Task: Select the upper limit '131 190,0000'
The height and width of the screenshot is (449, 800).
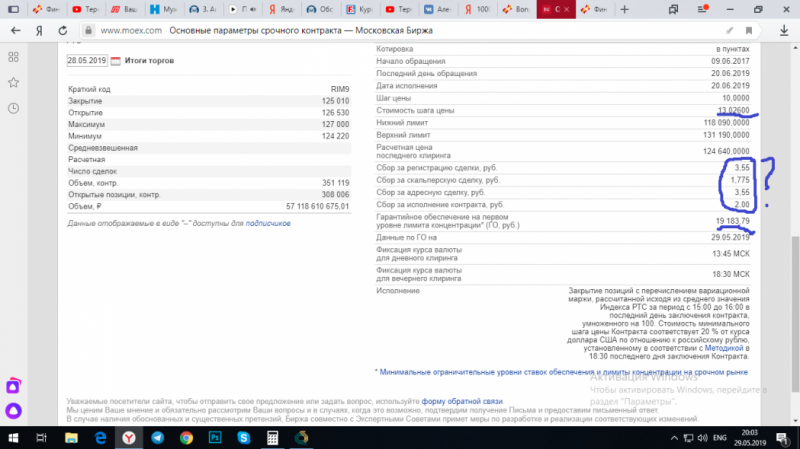Action: tap(727, 135)
